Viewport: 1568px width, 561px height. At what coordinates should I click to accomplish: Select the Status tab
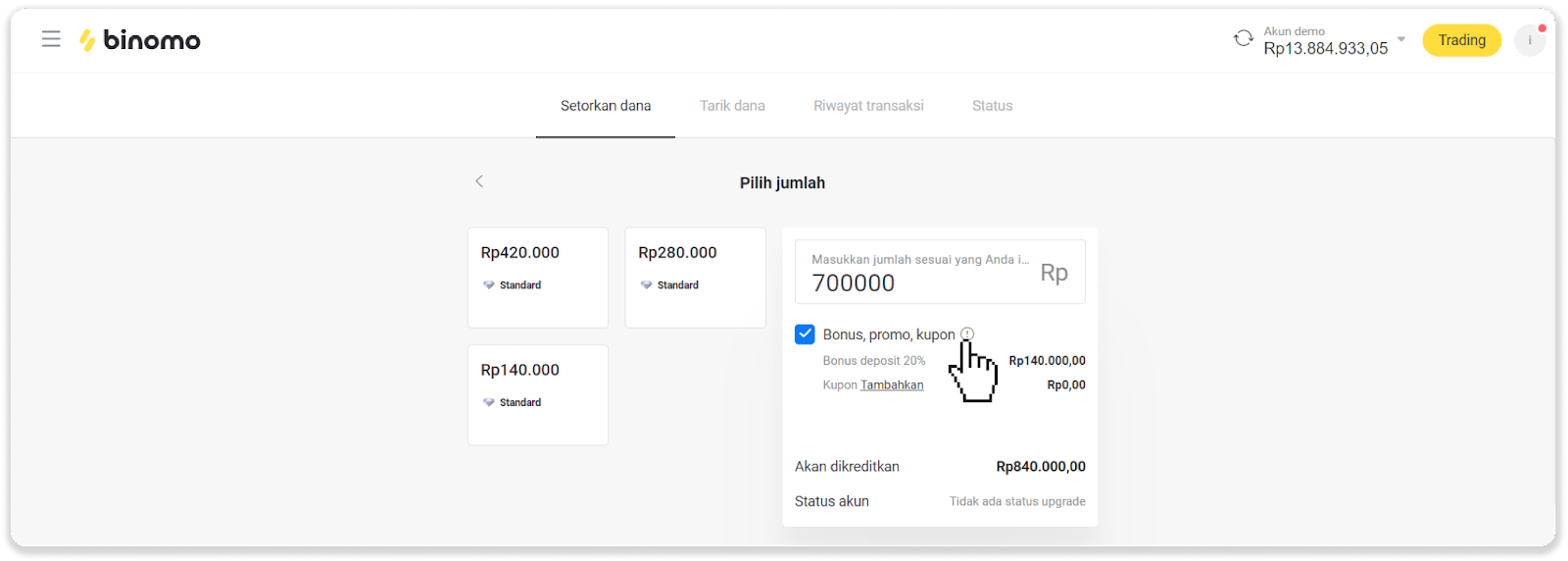(992, 106)
